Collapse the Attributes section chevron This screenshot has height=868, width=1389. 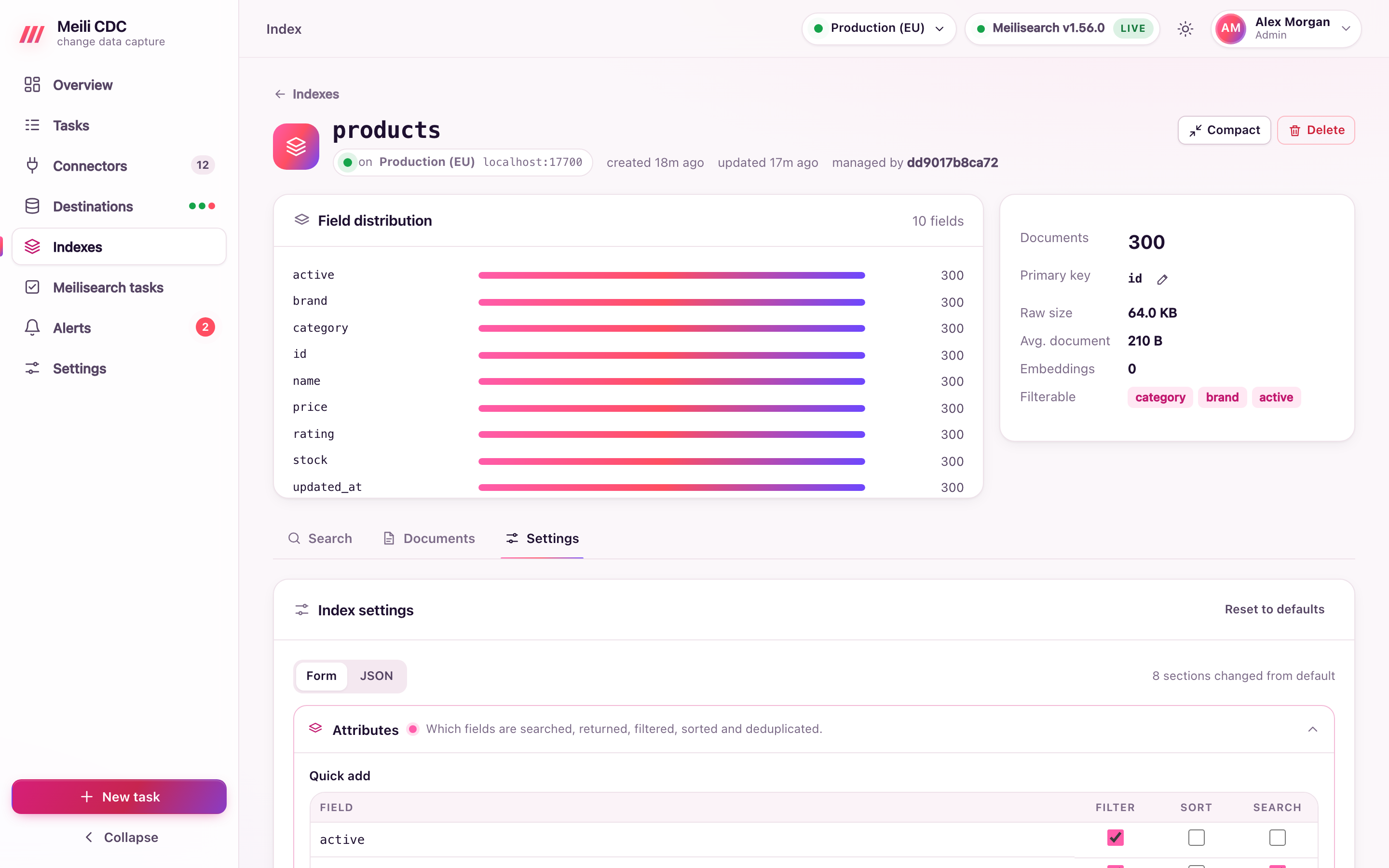coord(1312,729)
